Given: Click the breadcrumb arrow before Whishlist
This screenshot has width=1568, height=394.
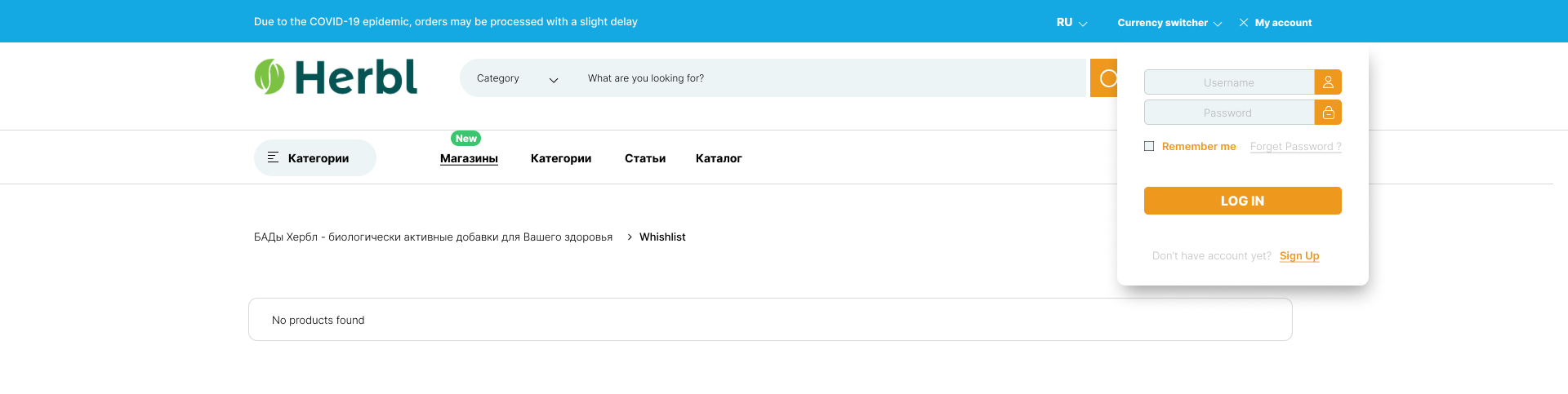Looking at the screenshot, I should pos(630,237).
